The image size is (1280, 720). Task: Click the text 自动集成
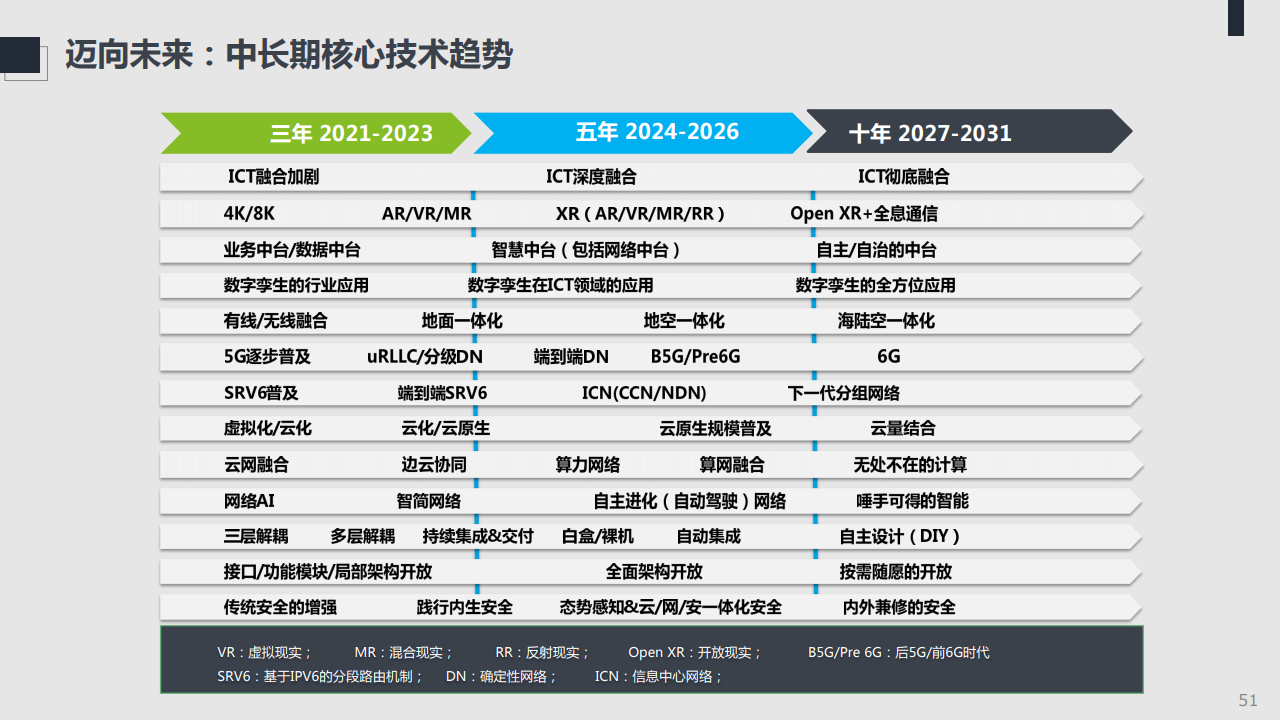[709, 536]
